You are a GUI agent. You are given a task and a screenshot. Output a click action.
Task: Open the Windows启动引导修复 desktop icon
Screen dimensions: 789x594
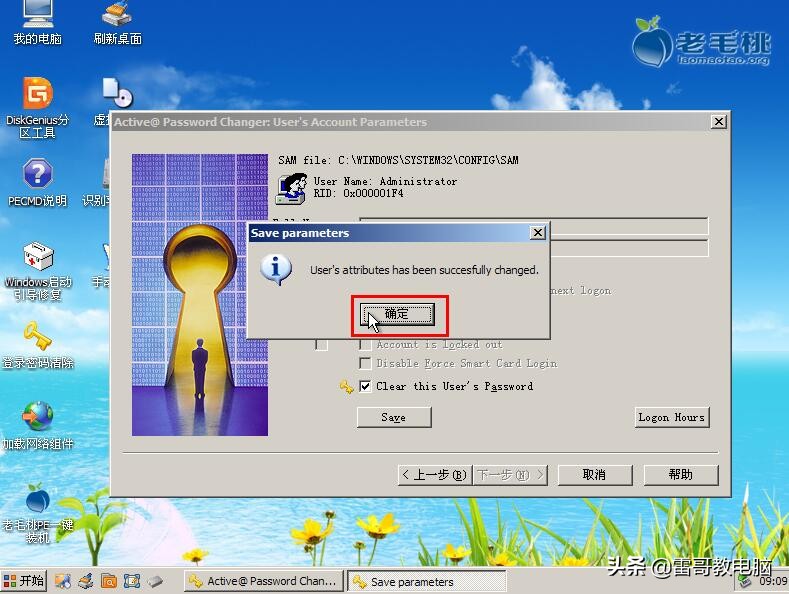(38, 271)
